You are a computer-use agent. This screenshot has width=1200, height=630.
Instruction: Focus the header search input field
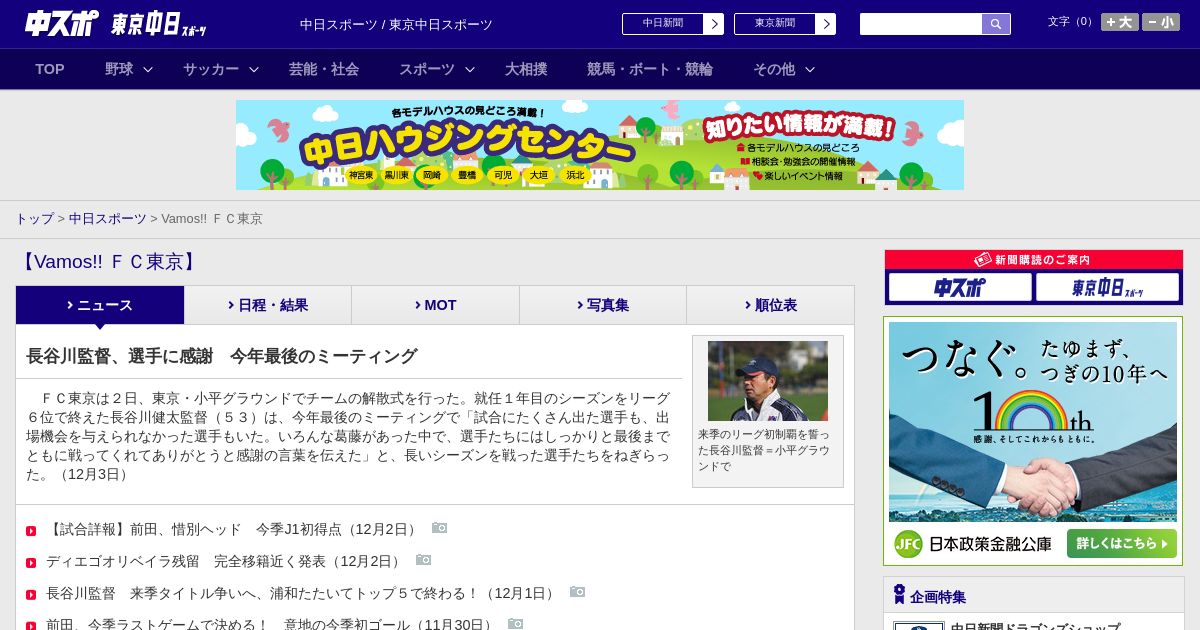921,24
